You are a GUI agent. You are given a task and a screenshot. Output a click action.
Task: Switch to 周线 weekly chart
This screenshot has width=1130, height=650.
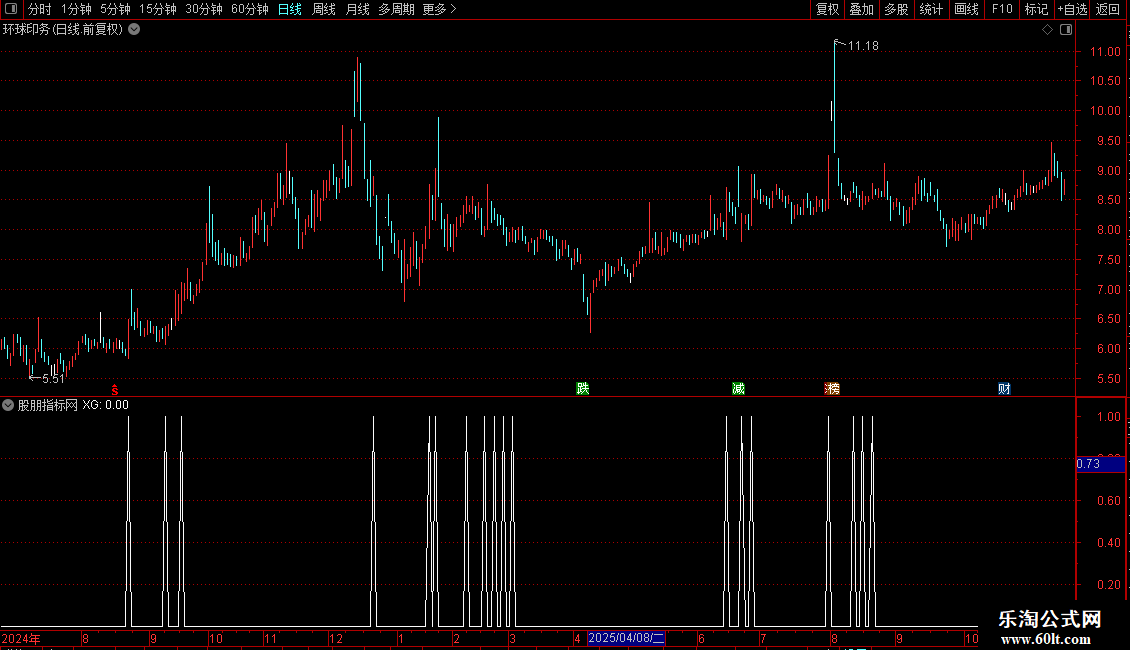coord(324,9)
